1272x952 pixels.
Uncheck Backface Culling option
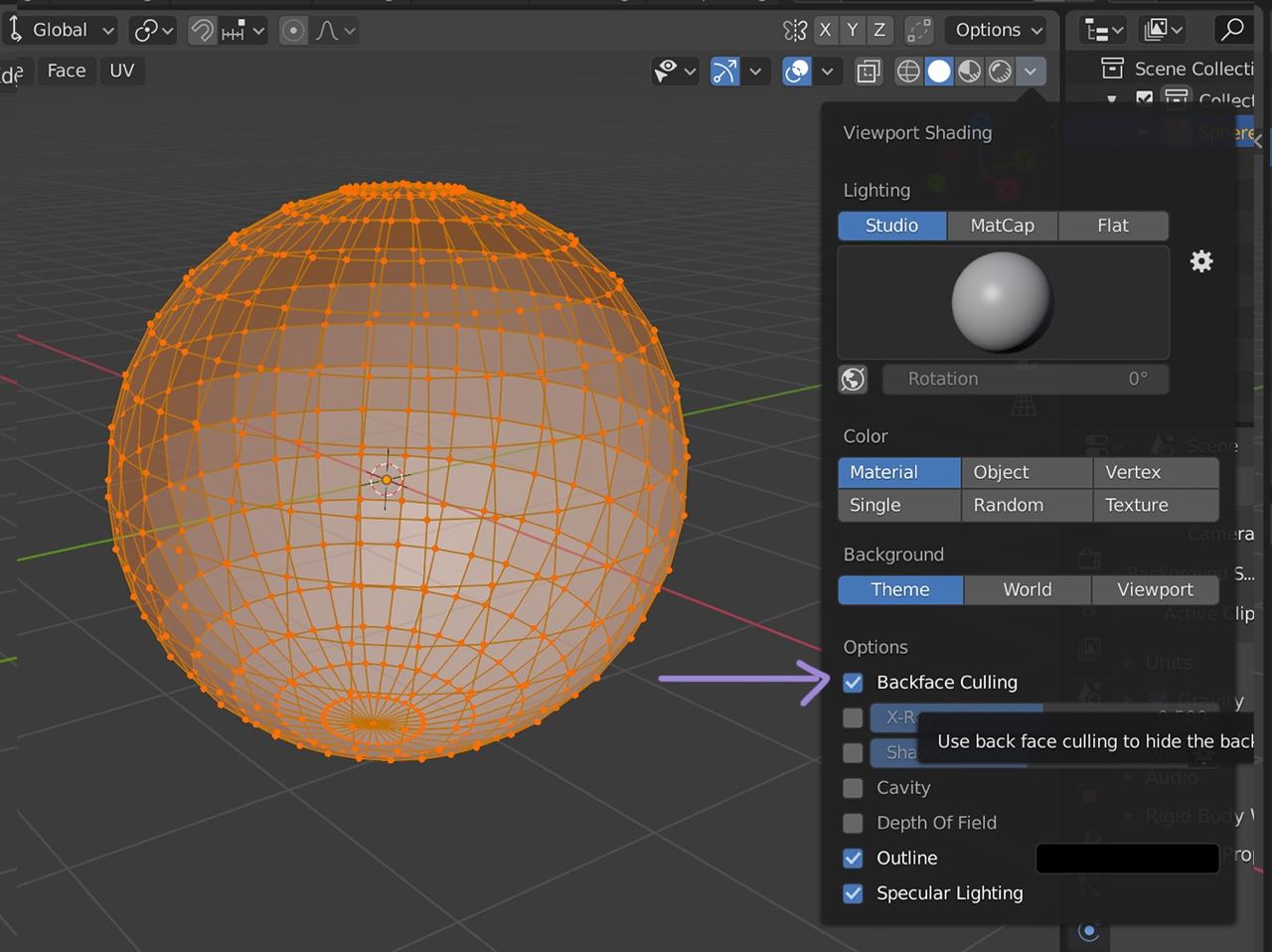click(853, 683)
